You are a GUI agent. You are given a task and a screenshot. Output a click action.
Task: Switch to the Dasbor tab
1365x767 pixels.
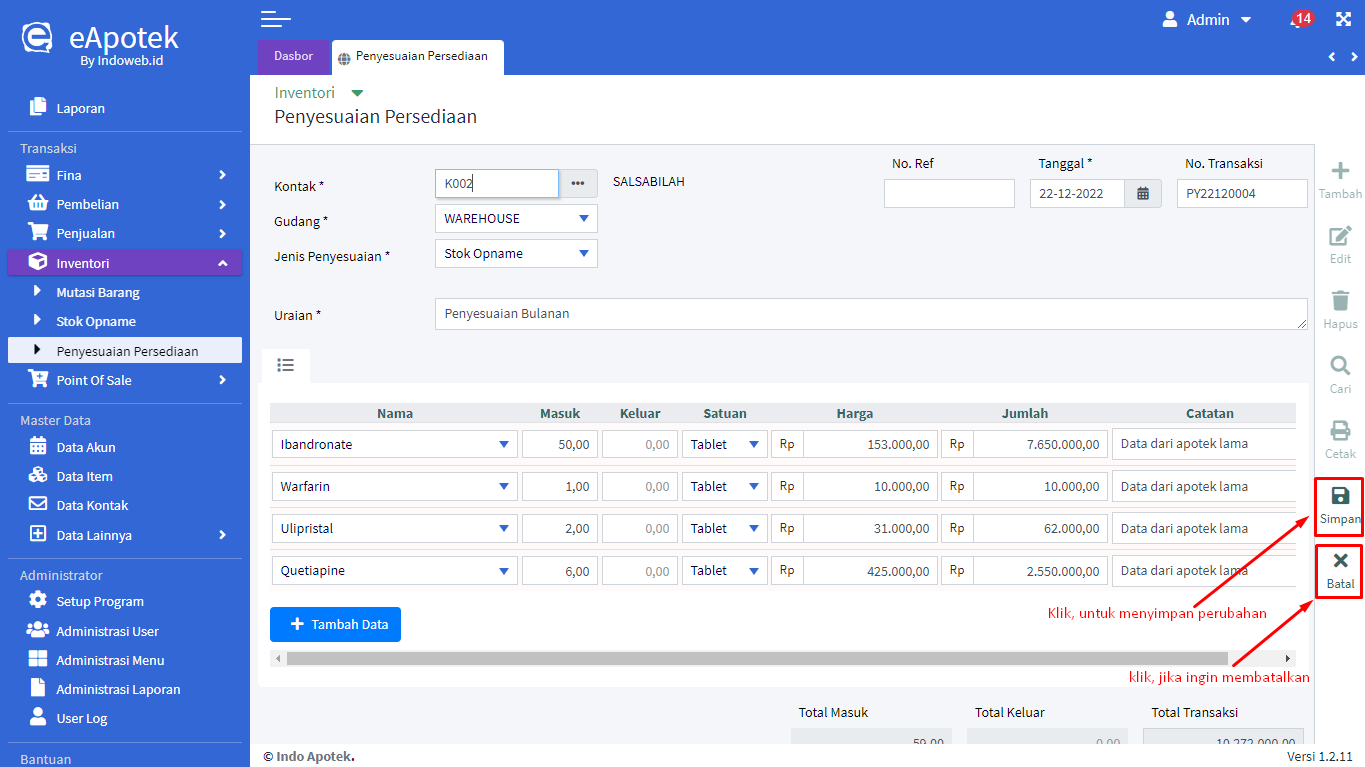[x=293, y=57]
